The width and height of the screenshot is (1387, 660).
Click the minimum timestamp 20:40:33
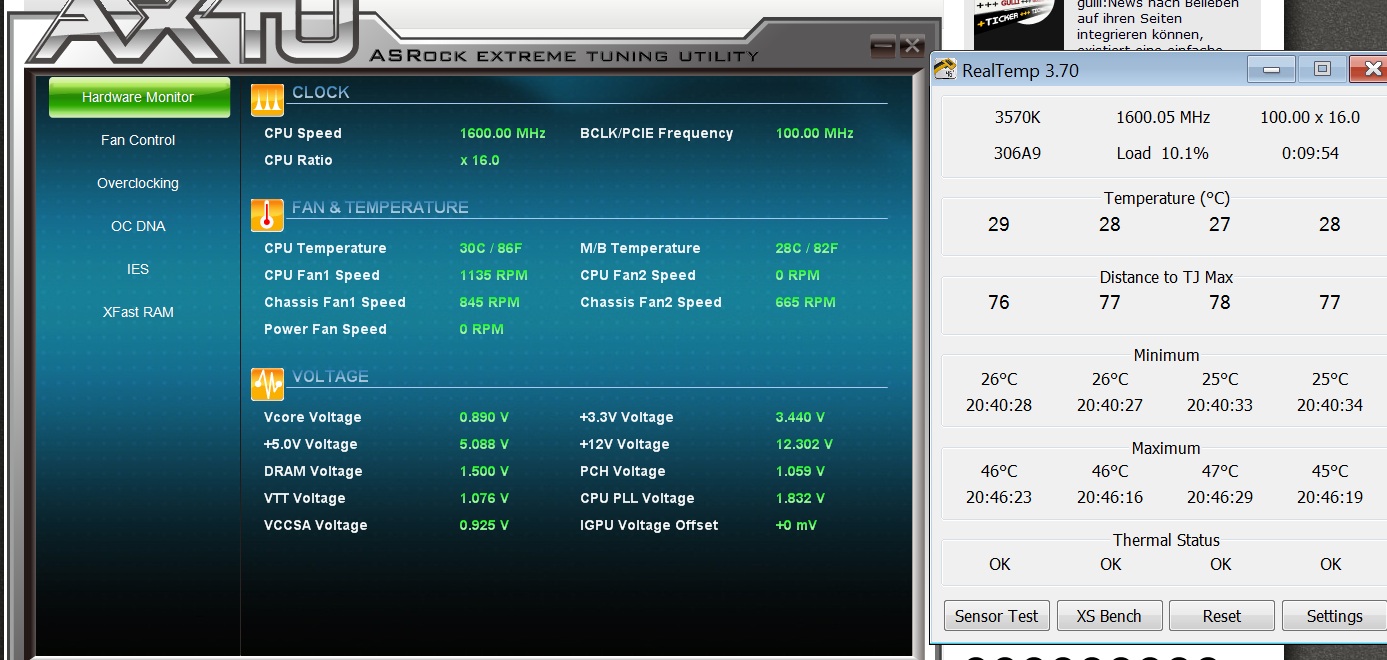click(1220, 405)
